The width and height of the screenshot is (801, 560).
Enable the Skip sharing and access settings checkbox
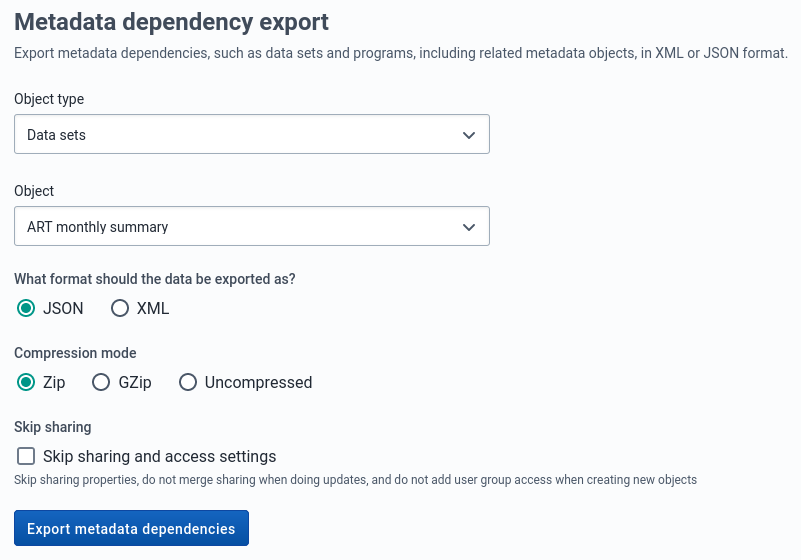tap(27, 456)
